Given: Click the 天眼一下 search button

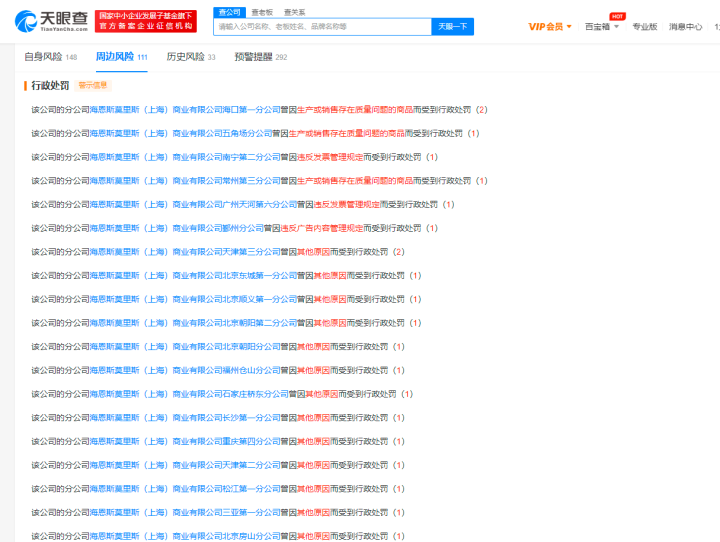Looking at the screenshot, I should (452, 27).
